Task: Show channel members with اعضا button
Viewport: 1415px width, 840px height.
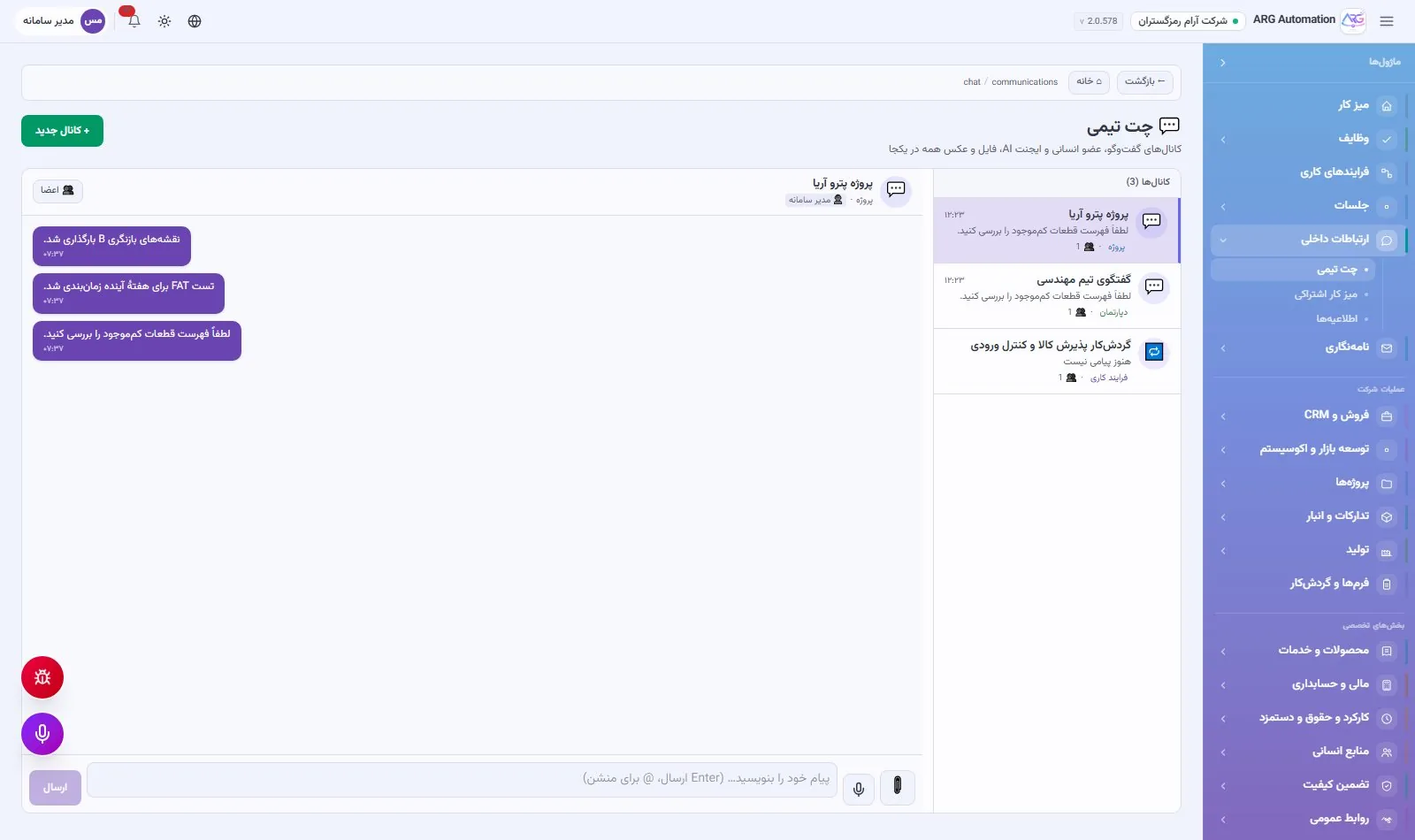Action: (x=57, y=190)
